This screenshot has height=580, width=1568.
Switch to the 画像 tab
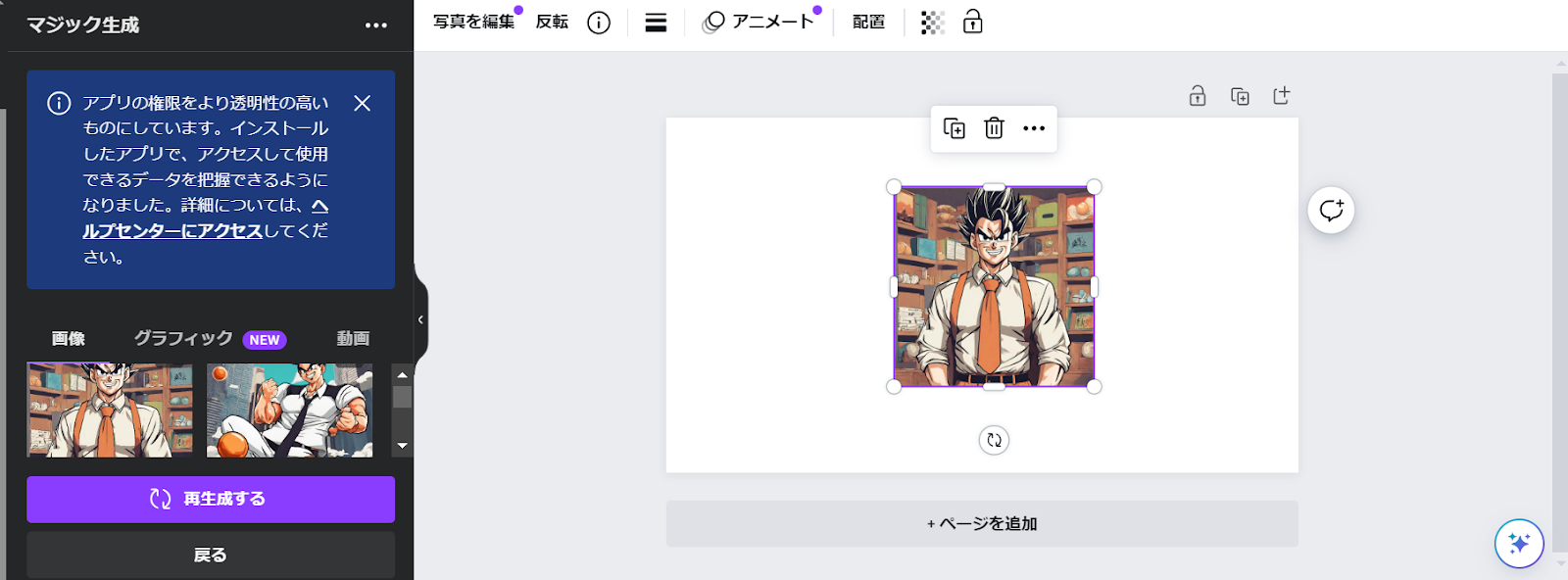point(69,338)
